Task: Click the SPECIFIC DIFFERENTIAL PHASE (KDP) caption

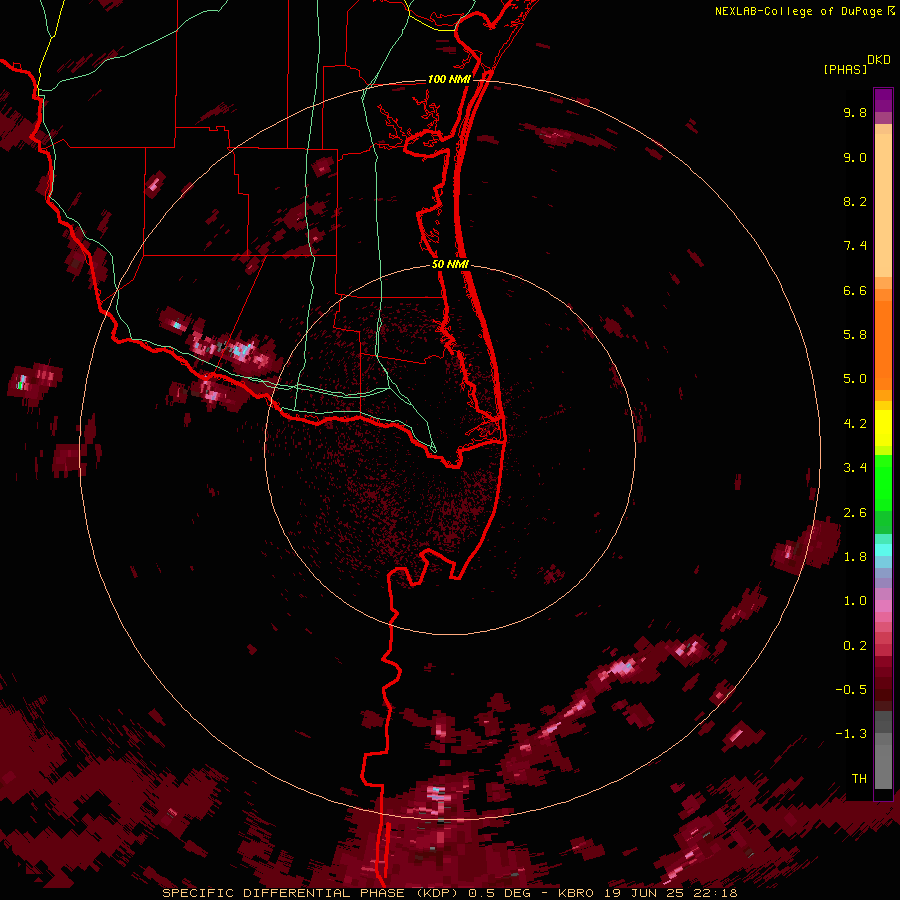Action: coord(311,893)
